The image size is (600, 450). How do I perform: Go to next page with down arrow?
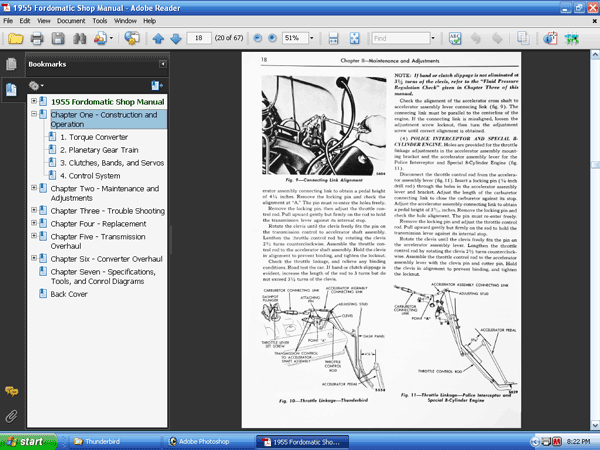(176, 39)
